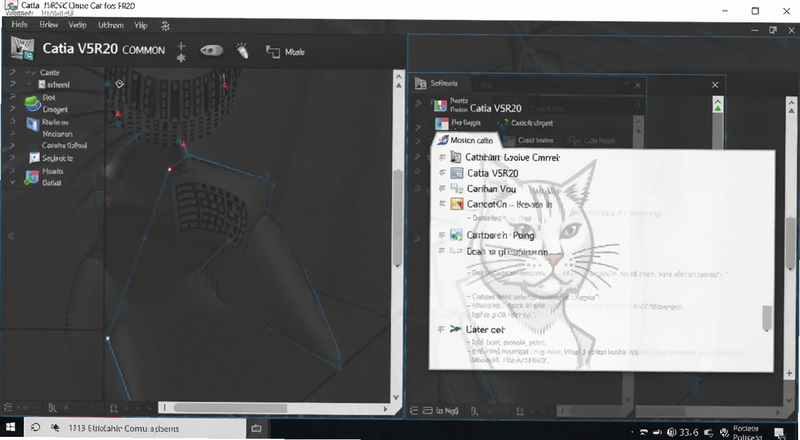Click the viewport vertical scrollbar up arrow

coord(398,79)
